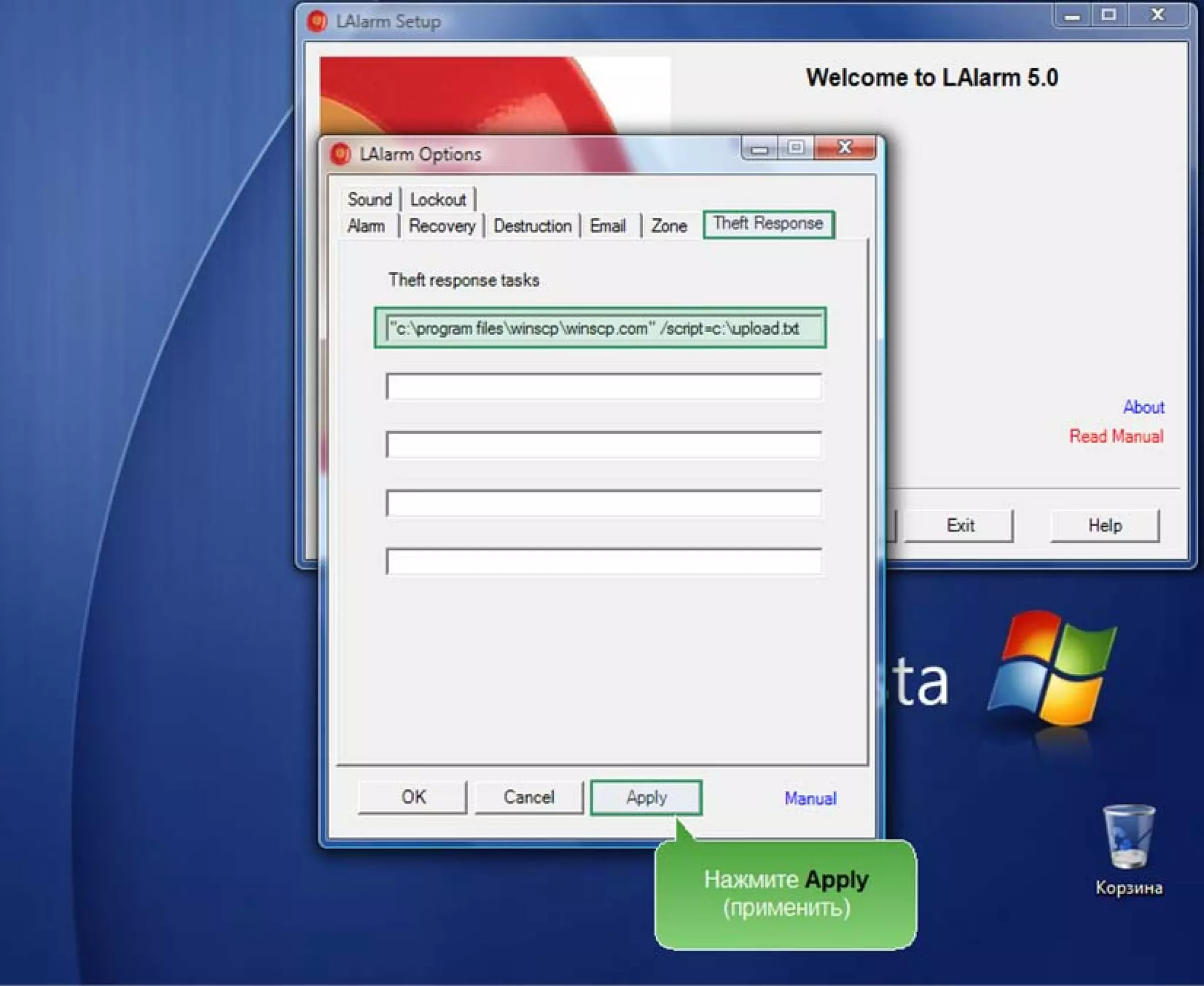
Task: Switch to the Email tab
Action: coord(607,226)
